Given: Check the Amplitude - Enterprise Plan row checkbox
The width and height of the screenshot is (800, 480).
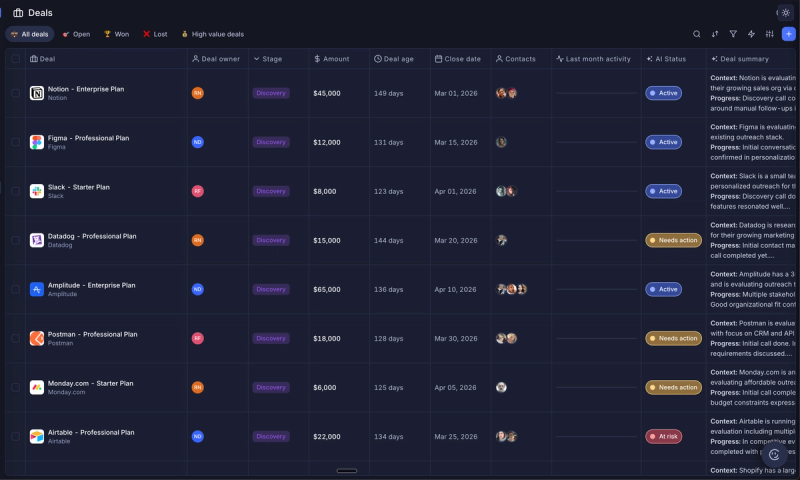Looking at the screenshot, I should point(15,289).
